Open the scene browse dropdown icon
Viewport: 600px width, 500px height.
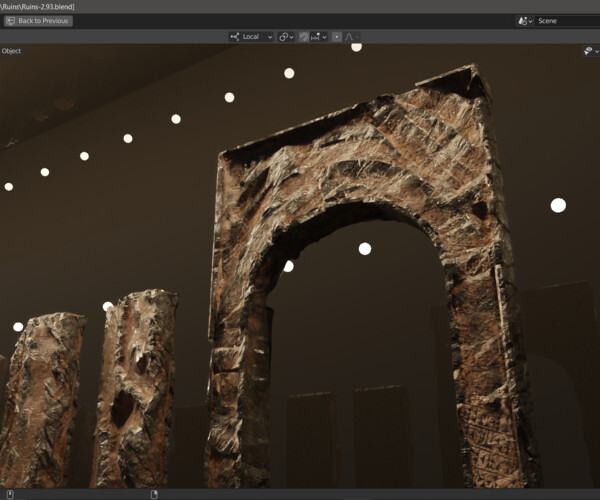[525, 21]
